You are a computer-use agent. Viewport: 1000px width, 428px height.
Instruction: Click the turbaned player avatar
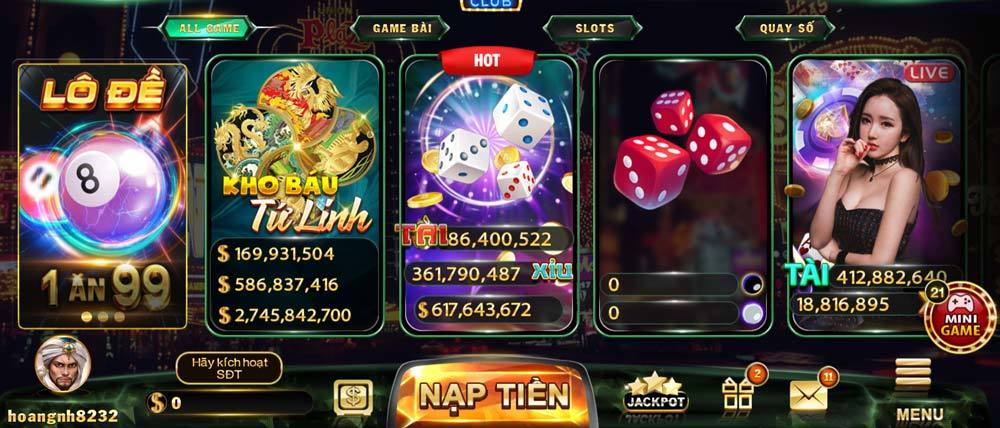pos(63,365)
